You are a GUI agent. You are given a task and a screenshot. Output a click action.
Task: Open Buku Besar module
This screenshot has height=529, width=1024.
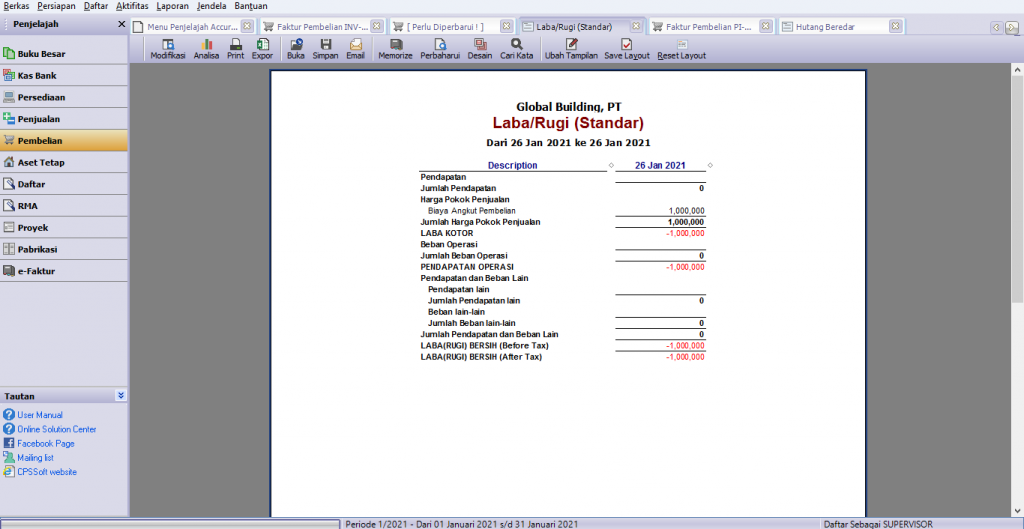pos(64,54)
